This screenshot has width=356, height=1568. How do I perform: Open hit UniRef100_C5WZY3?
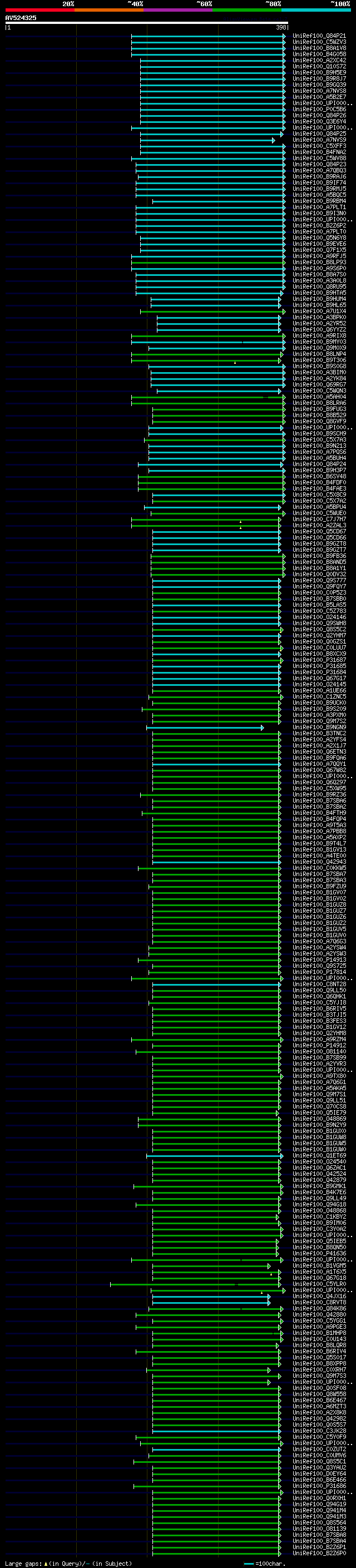[319, 42]
